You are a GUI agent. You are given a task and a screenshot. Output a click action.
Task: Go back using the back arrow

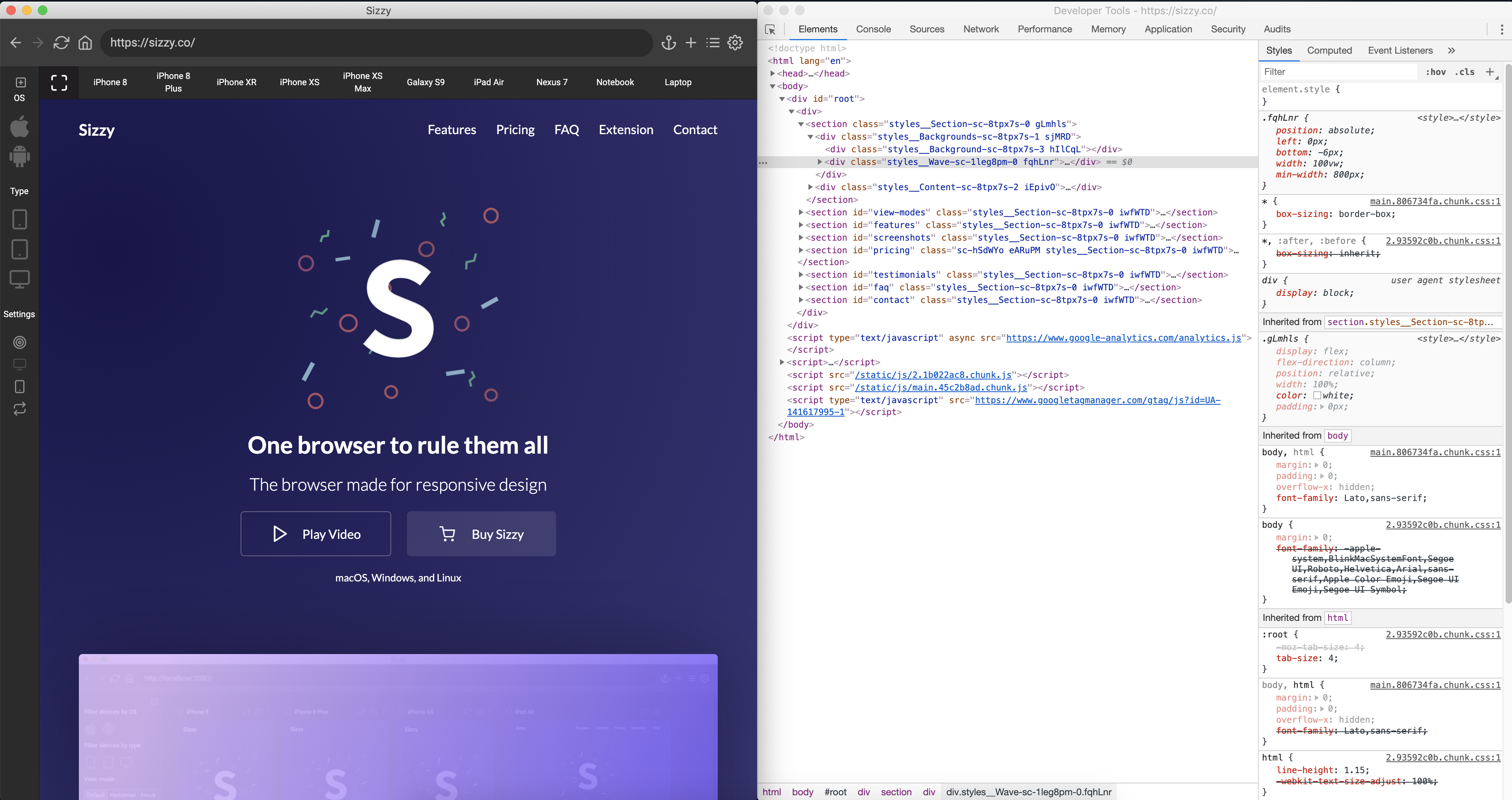pos(16,43)
